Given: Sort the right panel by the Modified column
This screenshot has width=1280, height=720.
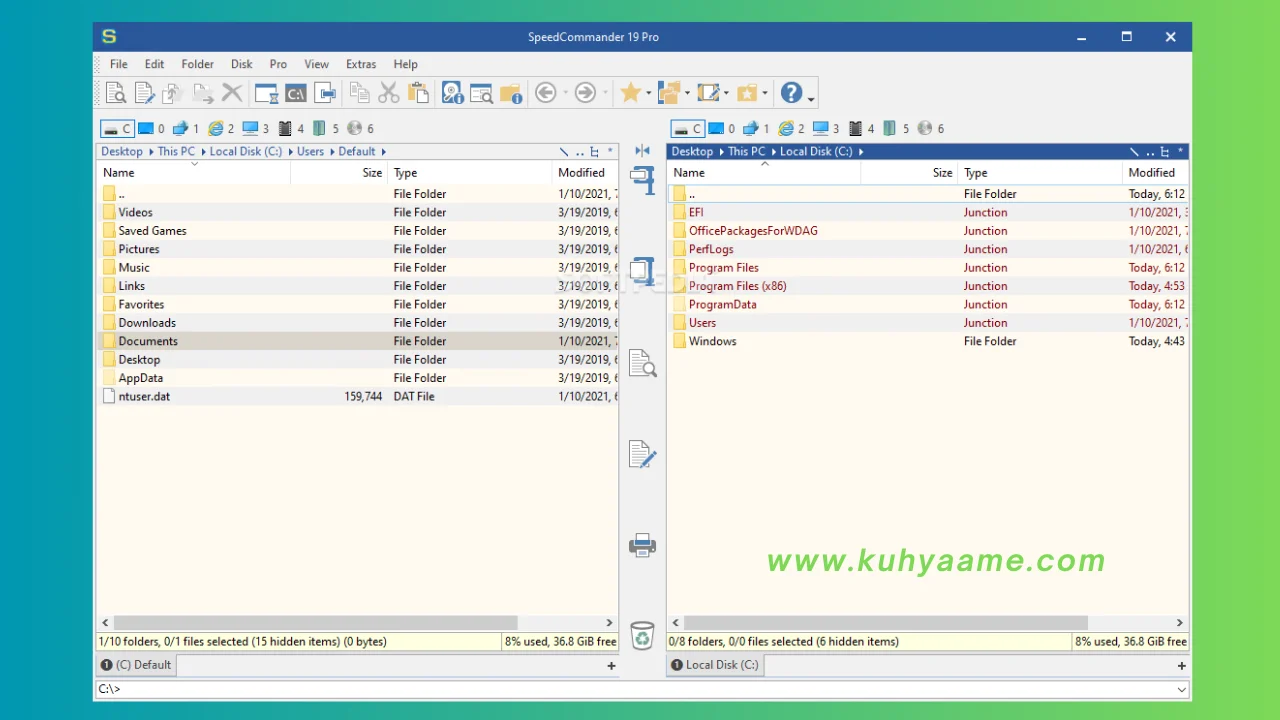Looking at the screenshot, I should (1156, 173).
